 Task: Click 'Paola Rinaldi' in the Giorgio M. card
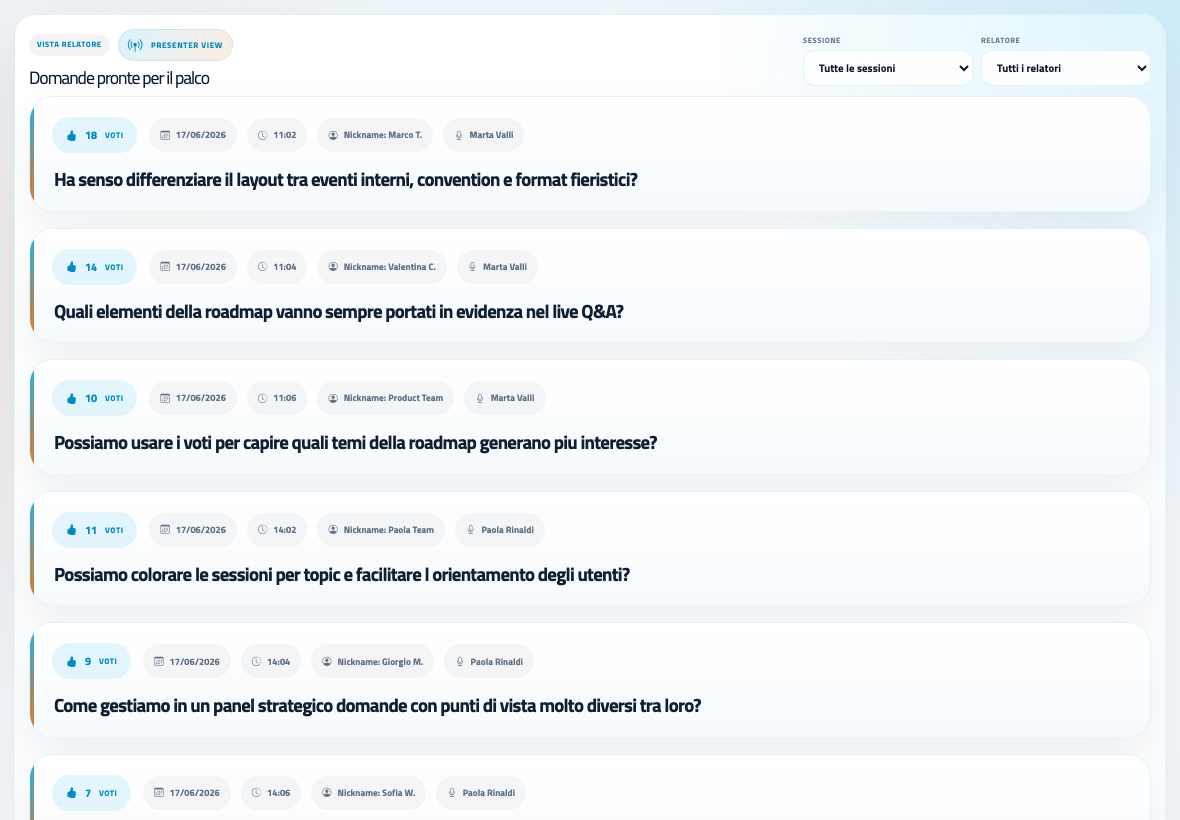tap(497, 662)
